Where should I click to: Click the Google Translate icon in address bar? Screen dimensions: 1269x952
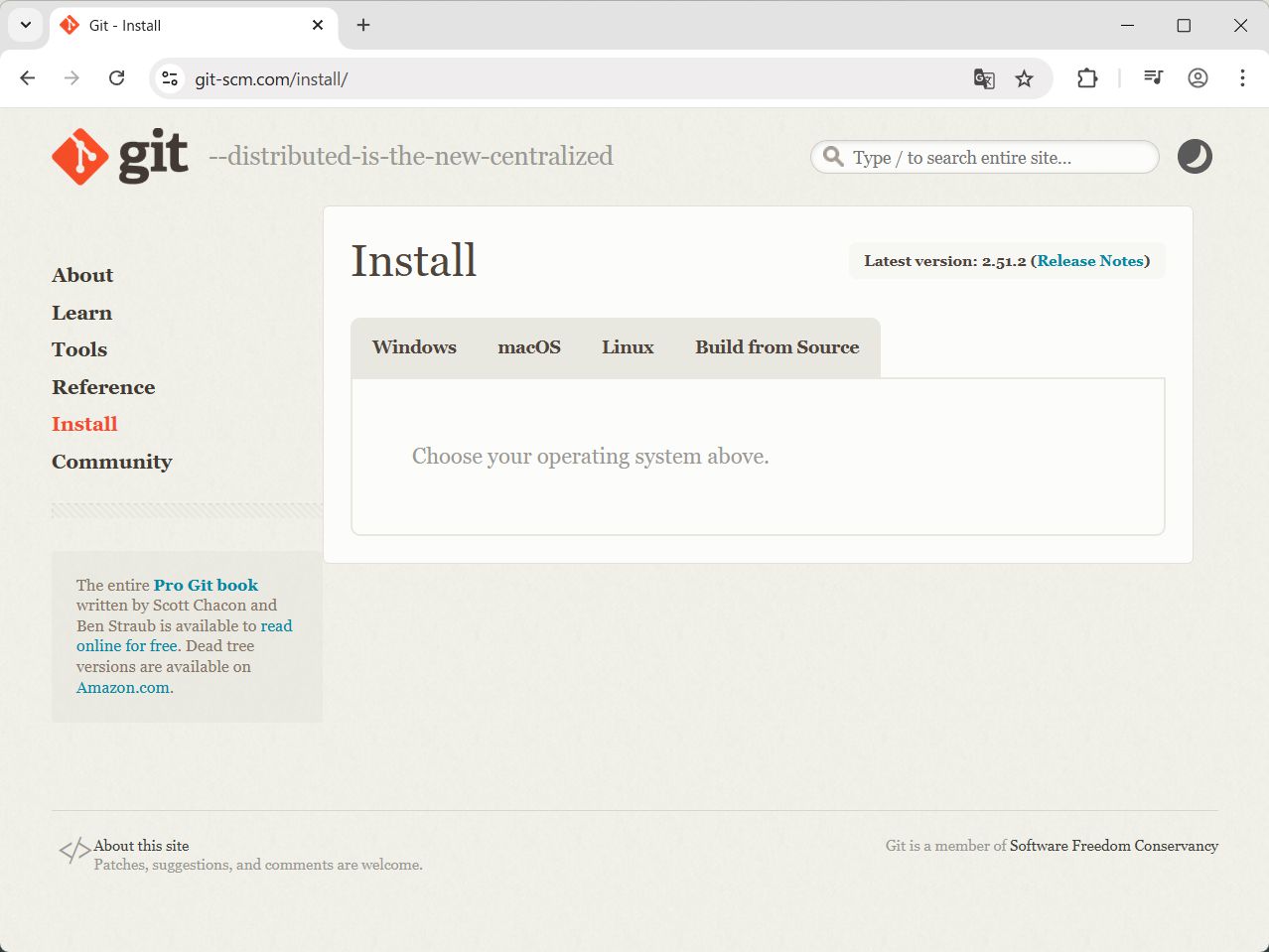983,78
